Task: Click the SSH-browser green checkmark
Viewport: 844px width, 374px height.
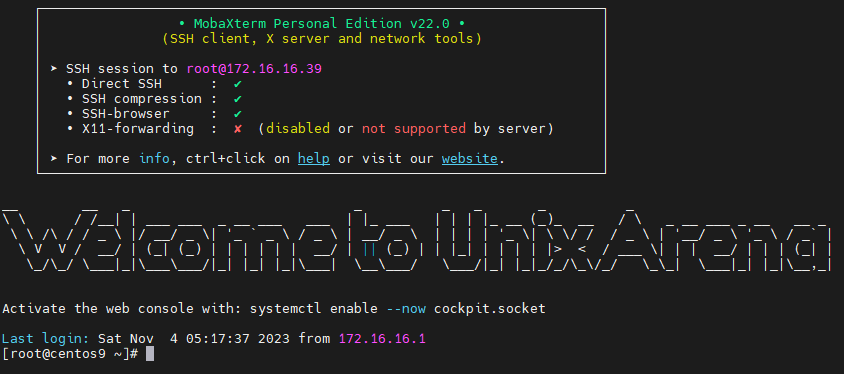Action: (x=237, y=114)
